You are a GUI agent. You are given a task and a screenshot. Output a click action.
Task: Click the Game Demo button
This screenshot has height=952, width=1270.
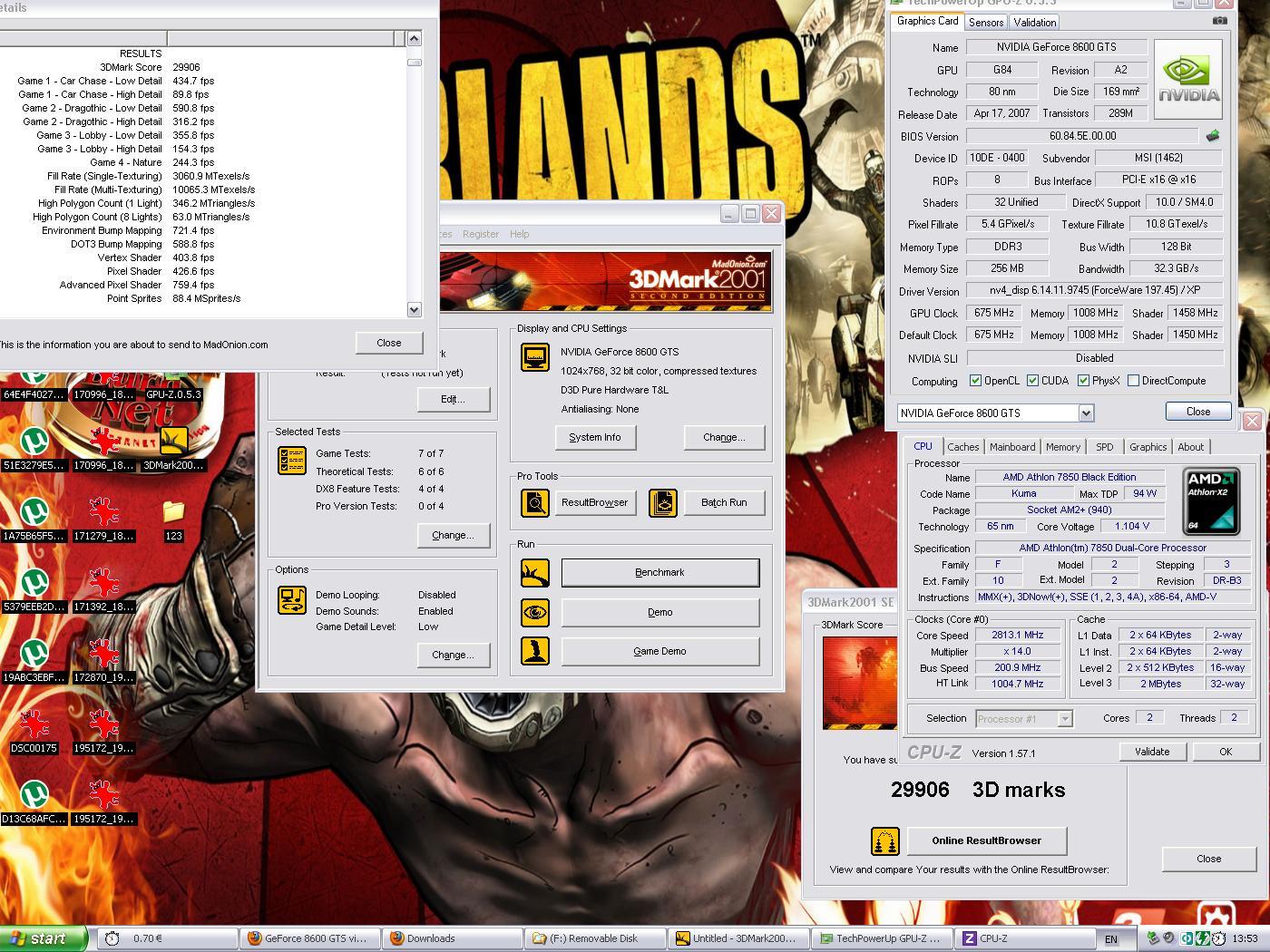pyautogui.click(x=659, y=651)
